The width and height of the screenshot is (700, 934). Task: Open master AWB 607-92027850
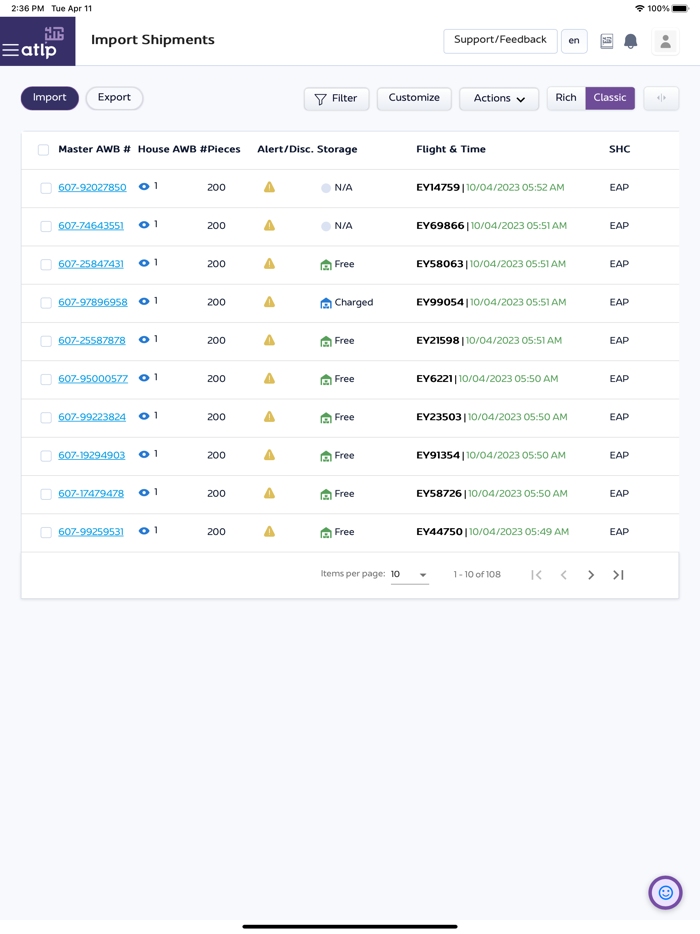[92, 187]
